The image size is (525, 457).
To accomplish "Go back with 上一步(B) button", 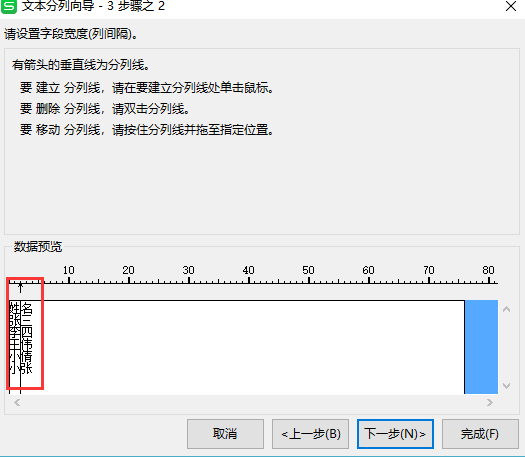I will pyautogui.click(x=310, y=434).
